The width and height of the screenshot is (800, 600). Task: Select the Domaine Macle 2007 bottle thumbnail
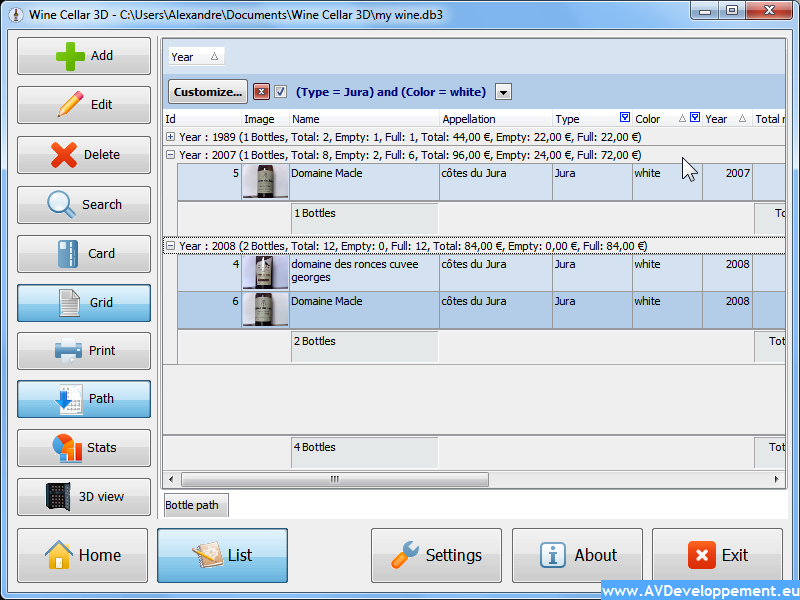point(265,182)
